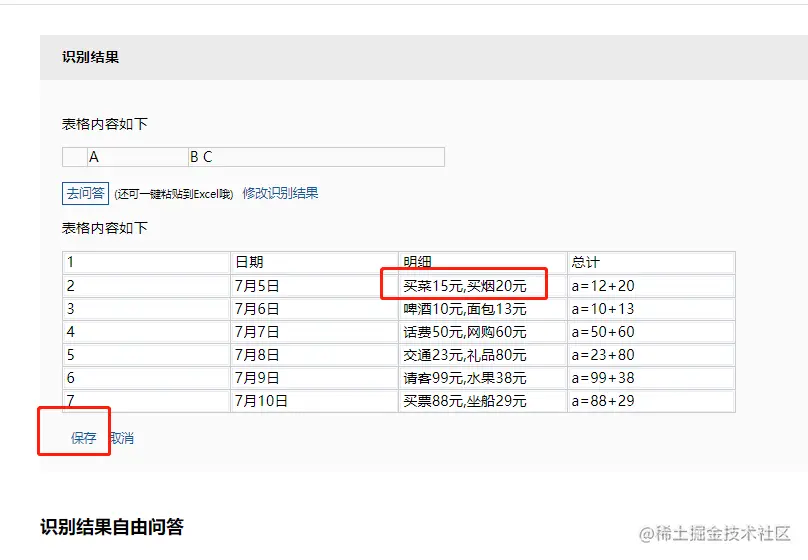Click the cell 7月6日

click(314, 309)
